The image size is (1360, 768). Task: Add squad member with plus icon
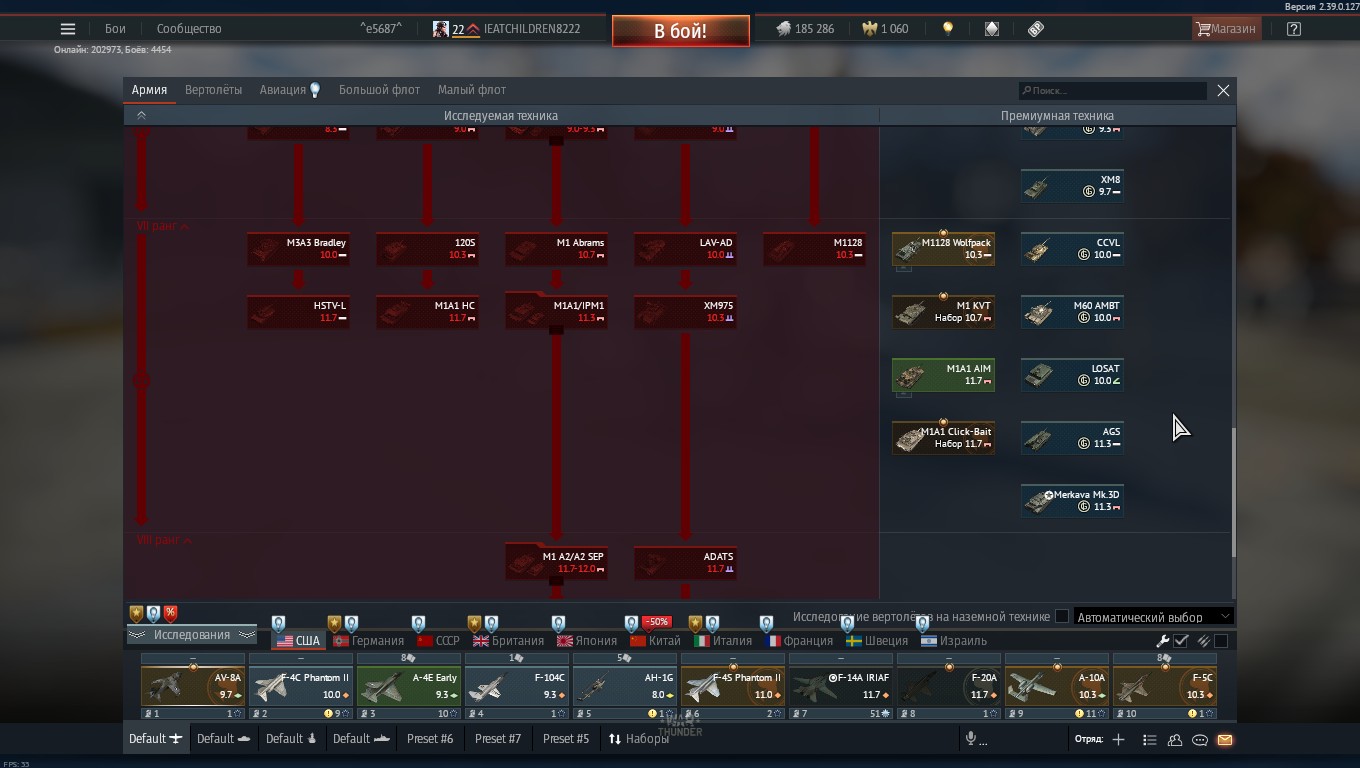(1118, 739)
